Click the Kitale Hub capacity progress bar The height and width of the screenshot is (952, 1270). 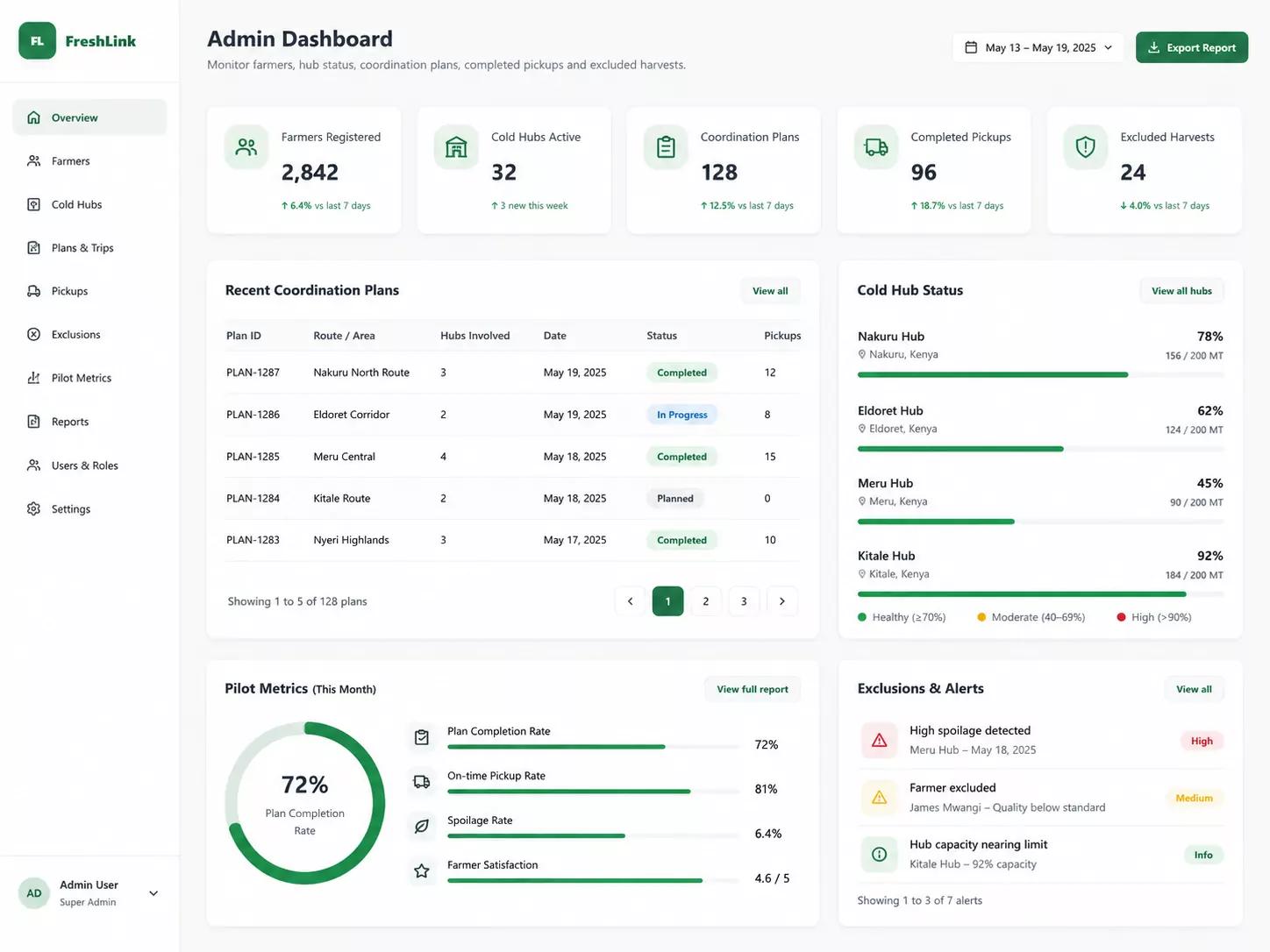pyautogui.click(x=1040, y=594)
